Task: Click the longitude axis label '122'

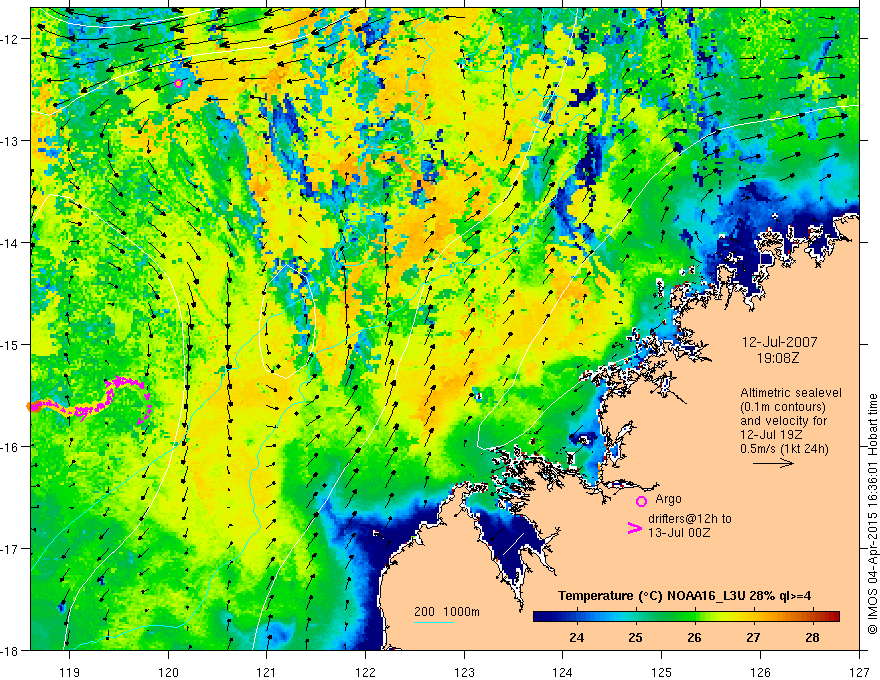Action: click(365, 672)
